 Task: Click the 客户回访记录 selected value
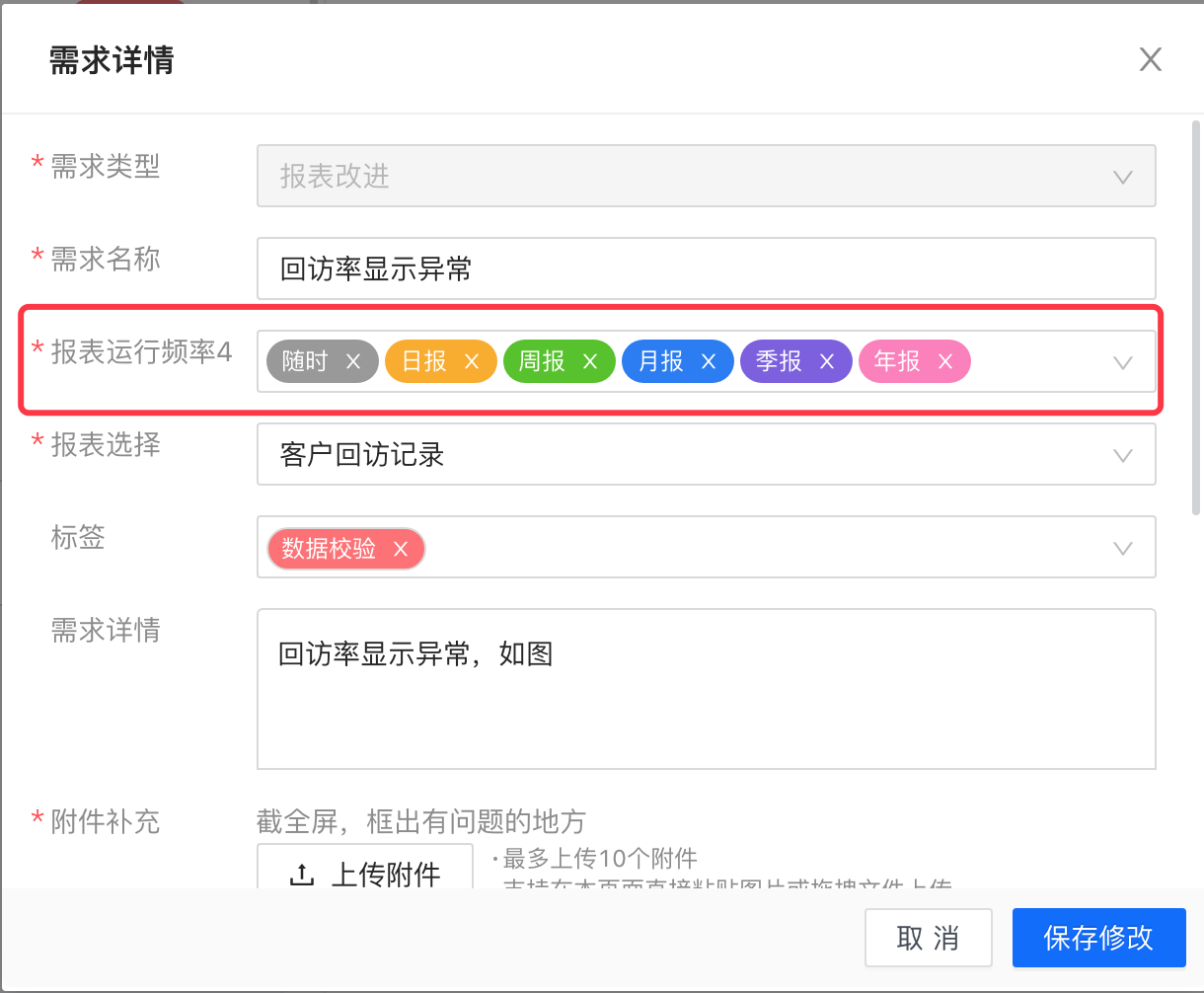tap(362, 455)
